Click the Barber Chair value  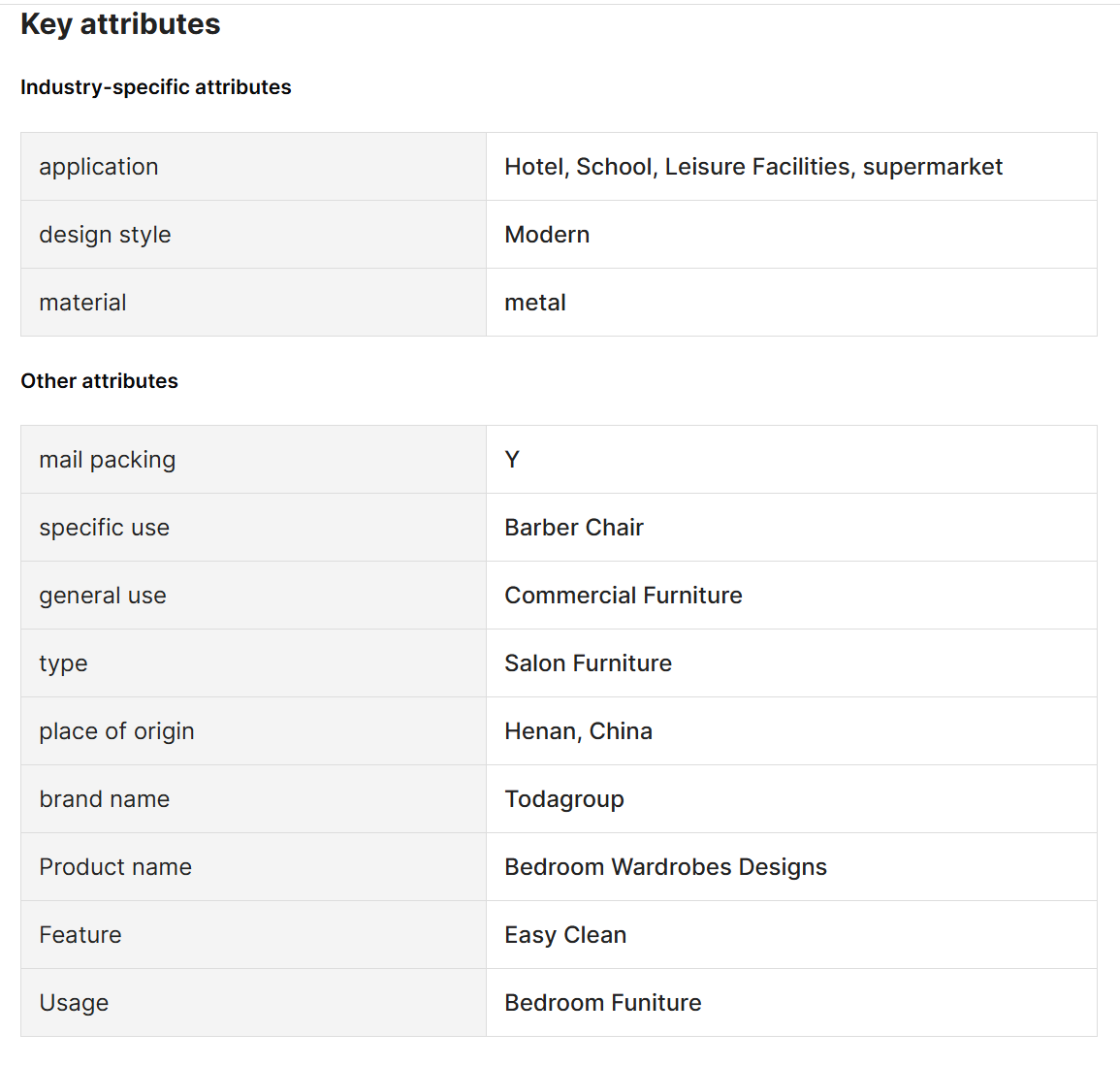point(574,528)
